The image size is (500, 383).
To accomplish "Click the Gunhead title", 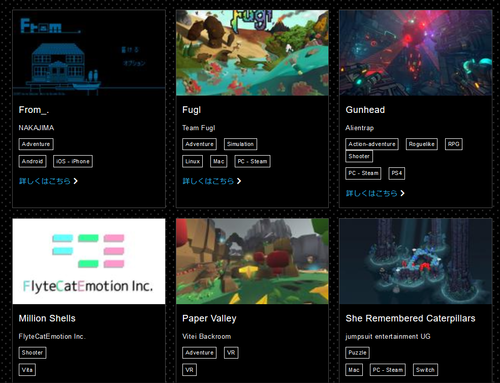I will pyautogui.click(x=365, y=110).
